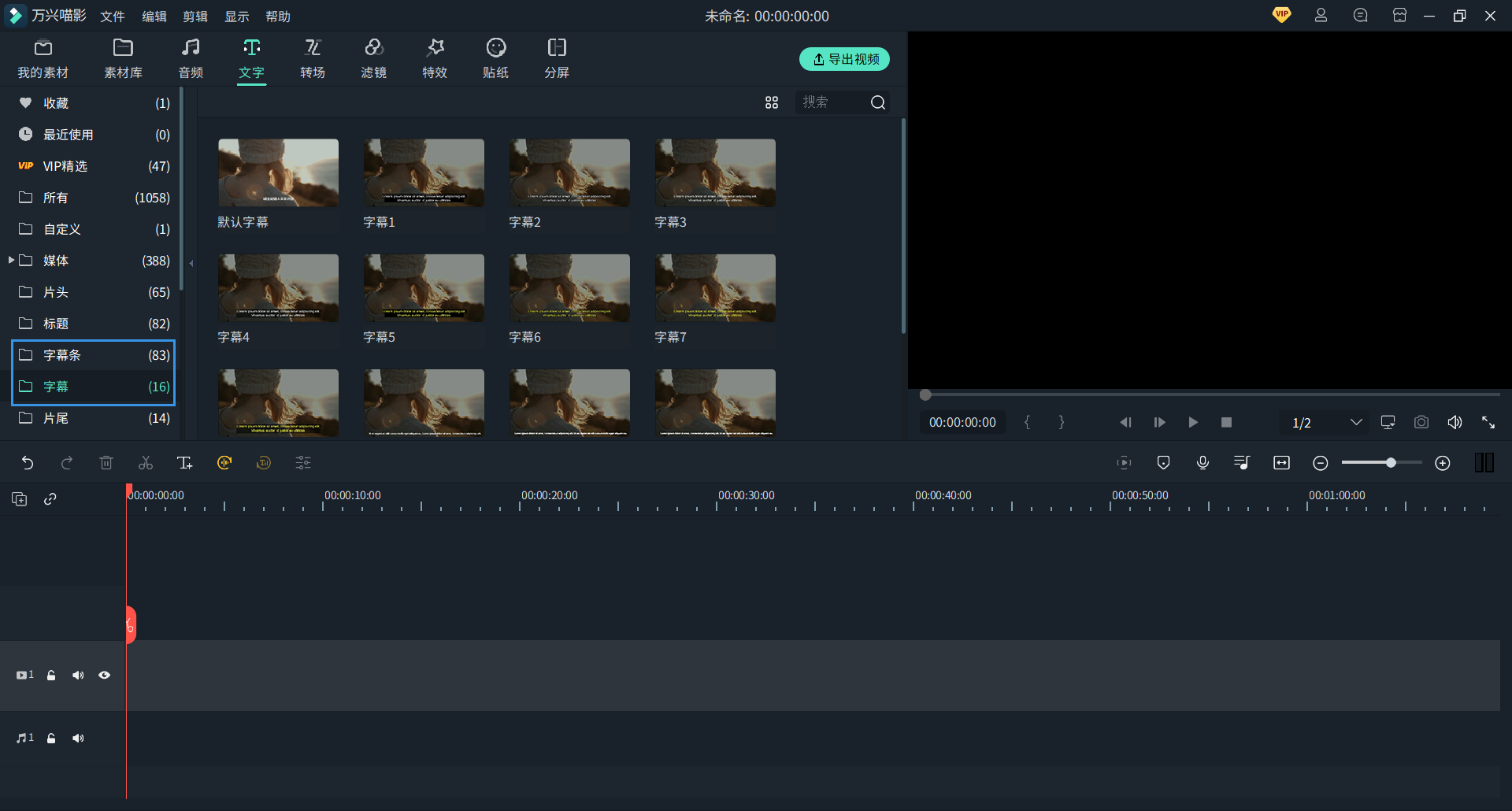Screen dimensions: 1512x811
Task: Select the 字幕3 subtitle thumbnail
Action: [x=715, y=173]
